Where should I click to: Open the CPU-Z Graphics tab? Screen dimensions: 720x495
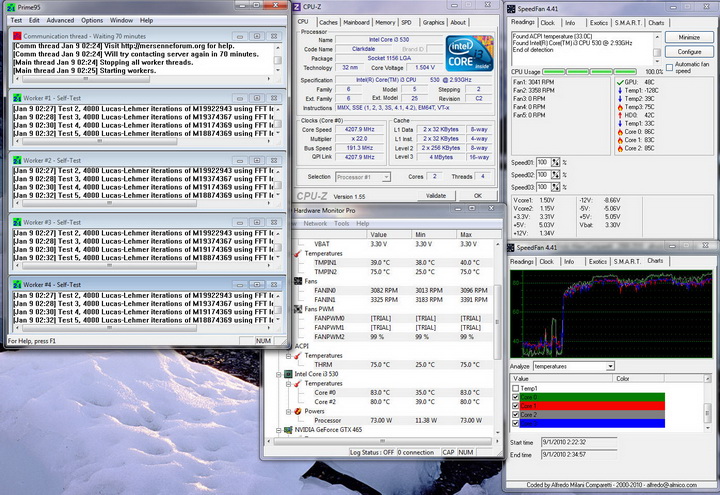pyautogui.click(x=433, y=22)
